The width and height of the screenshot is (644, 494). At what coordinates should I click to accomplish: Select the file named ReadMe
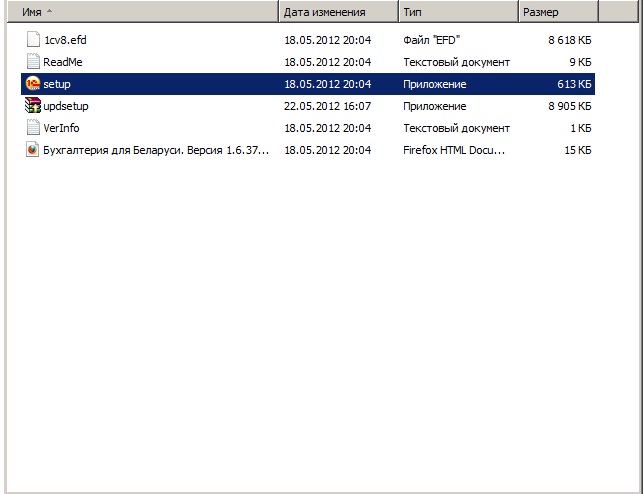(x=63, y=63)
